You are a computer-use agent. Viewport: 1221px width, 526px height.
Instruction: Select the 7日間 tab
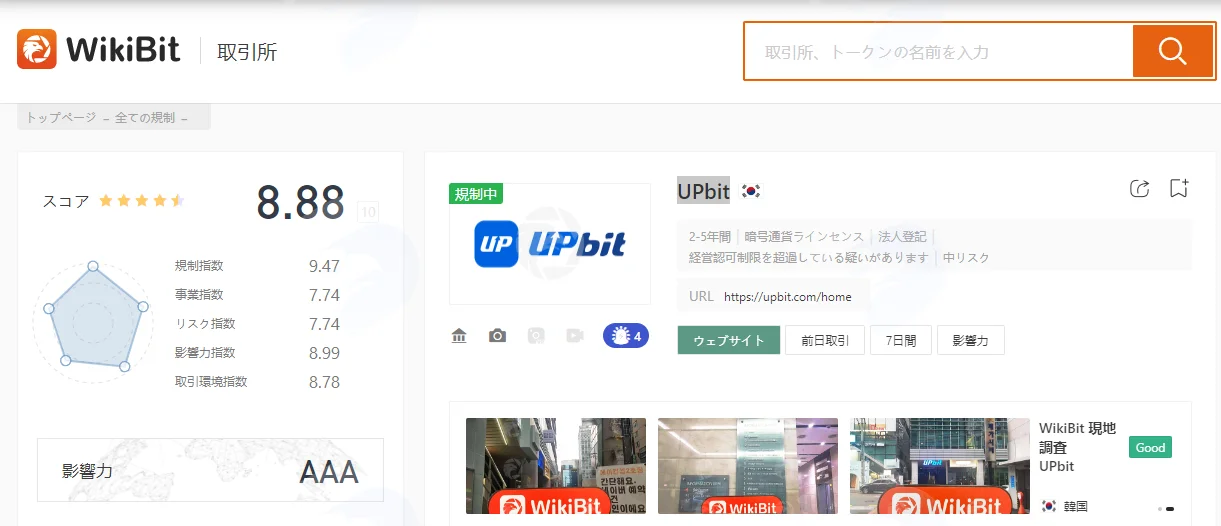[901, 340]
